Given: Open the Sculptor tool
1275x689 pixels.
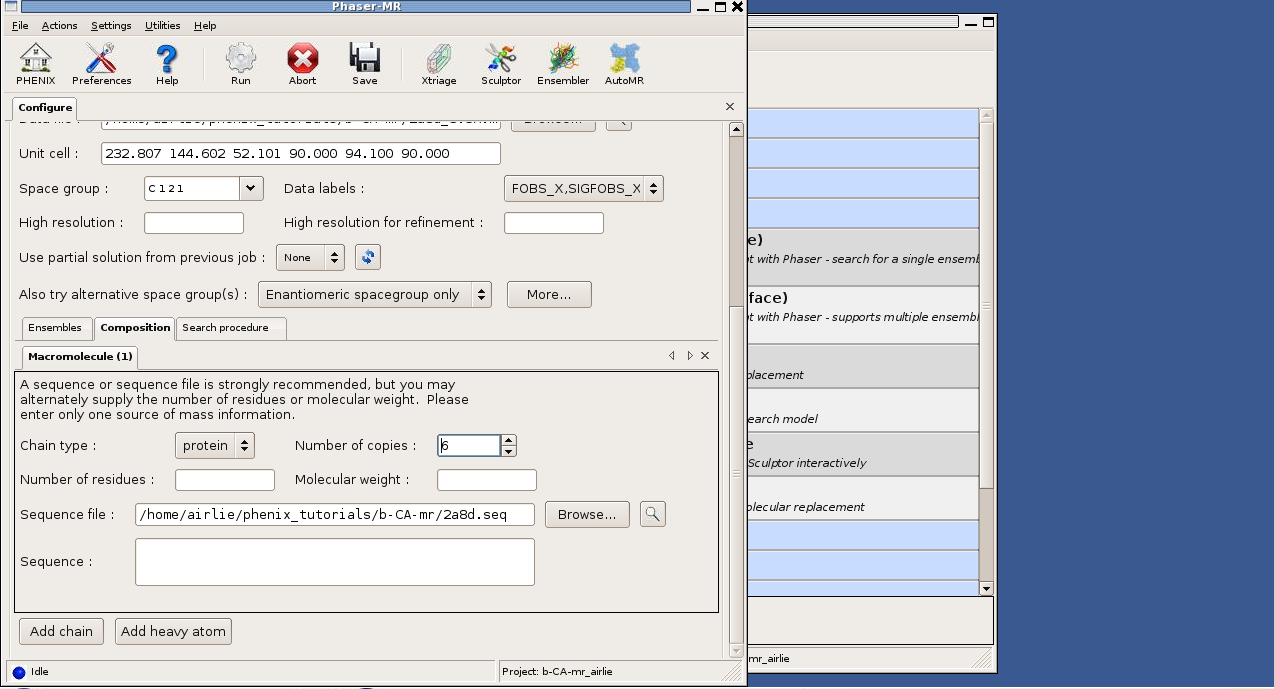Looking at the screenshot, I should (x=500, y=64).
